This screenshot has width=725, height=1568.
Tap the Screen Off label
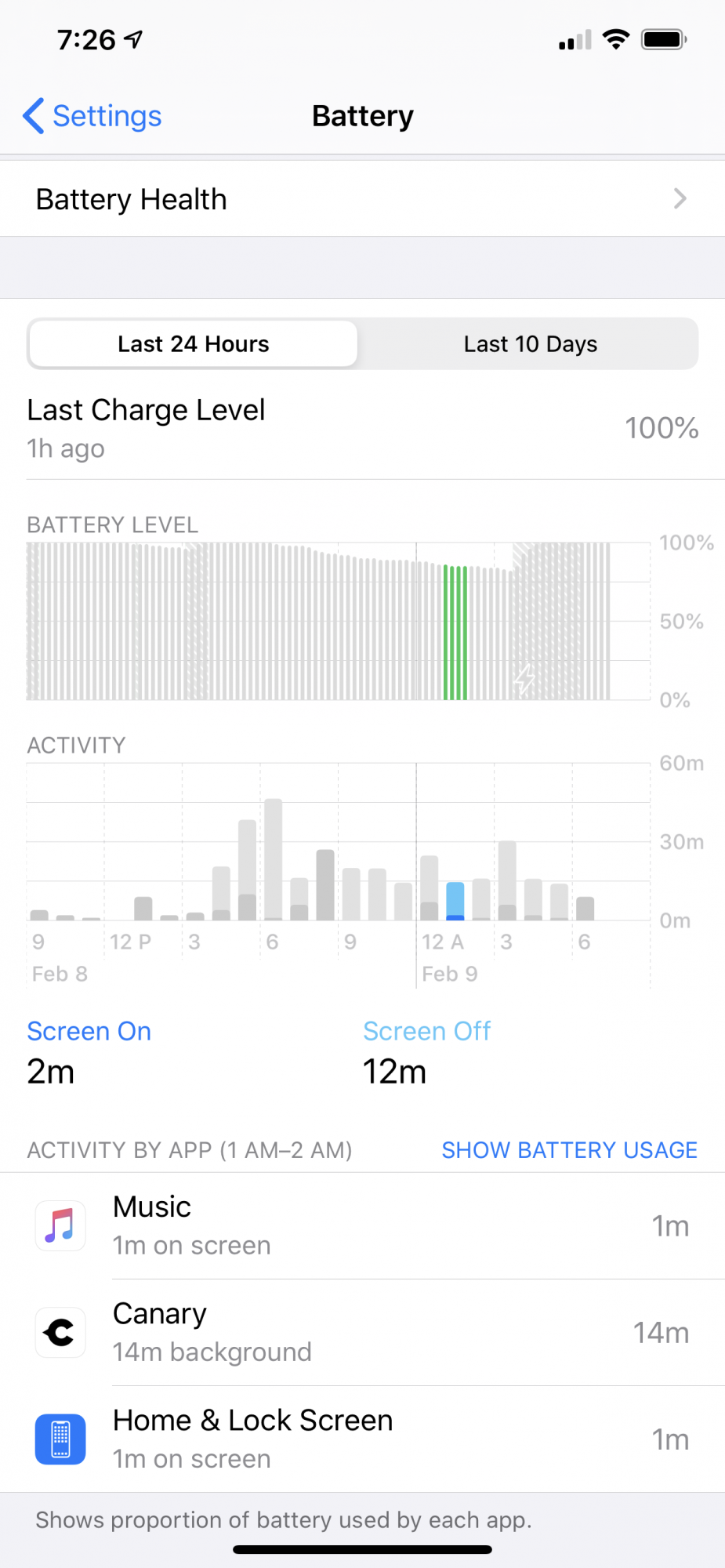pos(427,1031)
